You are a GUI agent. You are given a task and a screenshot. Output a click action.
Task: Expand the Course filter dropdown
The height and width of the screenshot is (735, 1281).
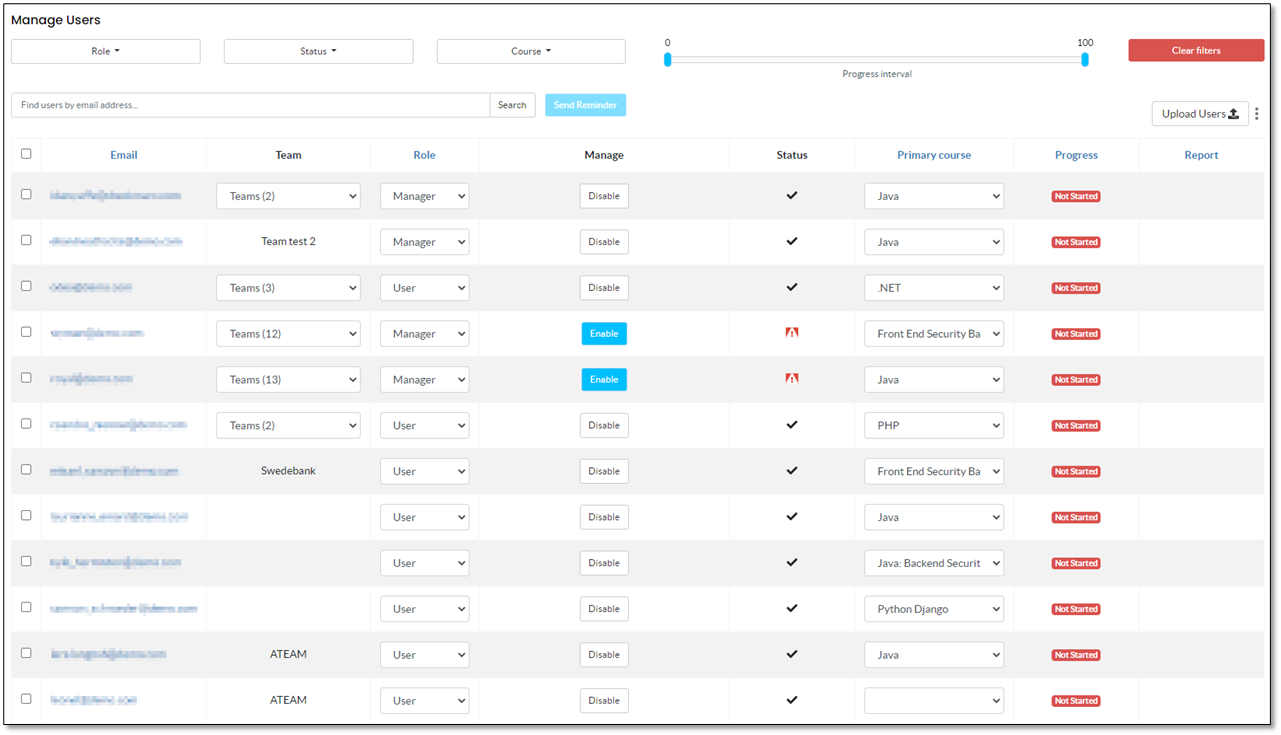(x=531, y=52)
